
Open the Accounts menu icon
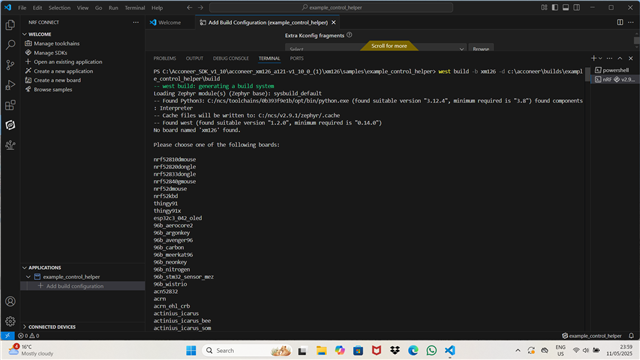(x=10, y=301)
